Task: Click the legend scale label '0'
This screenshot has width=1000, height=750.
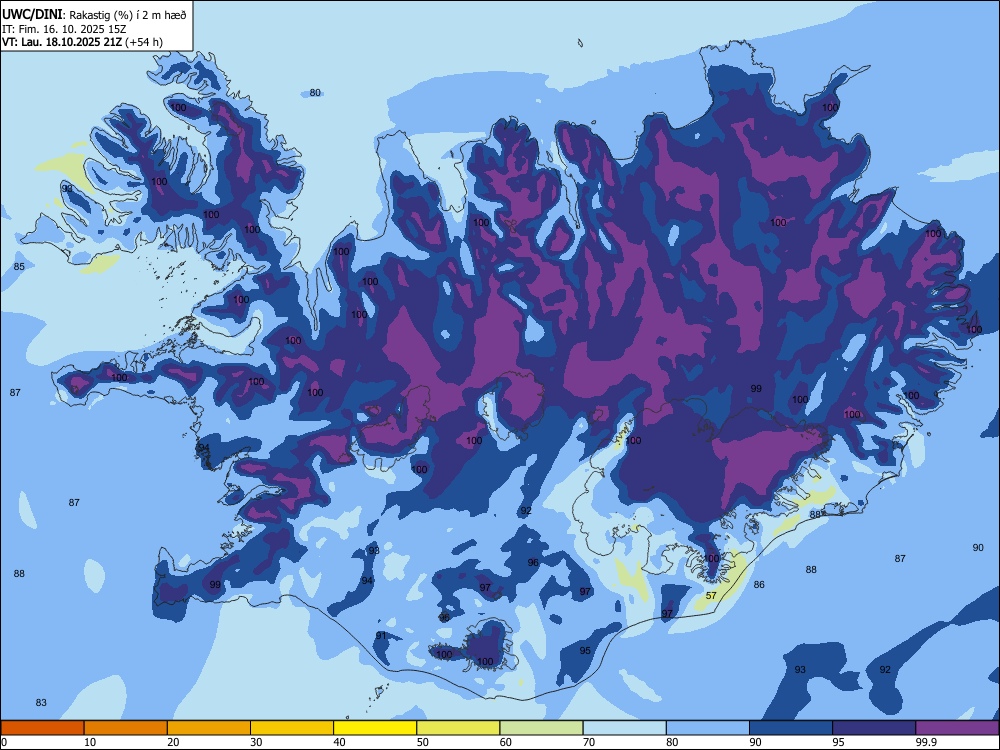Action: click(x=4, y=742)
